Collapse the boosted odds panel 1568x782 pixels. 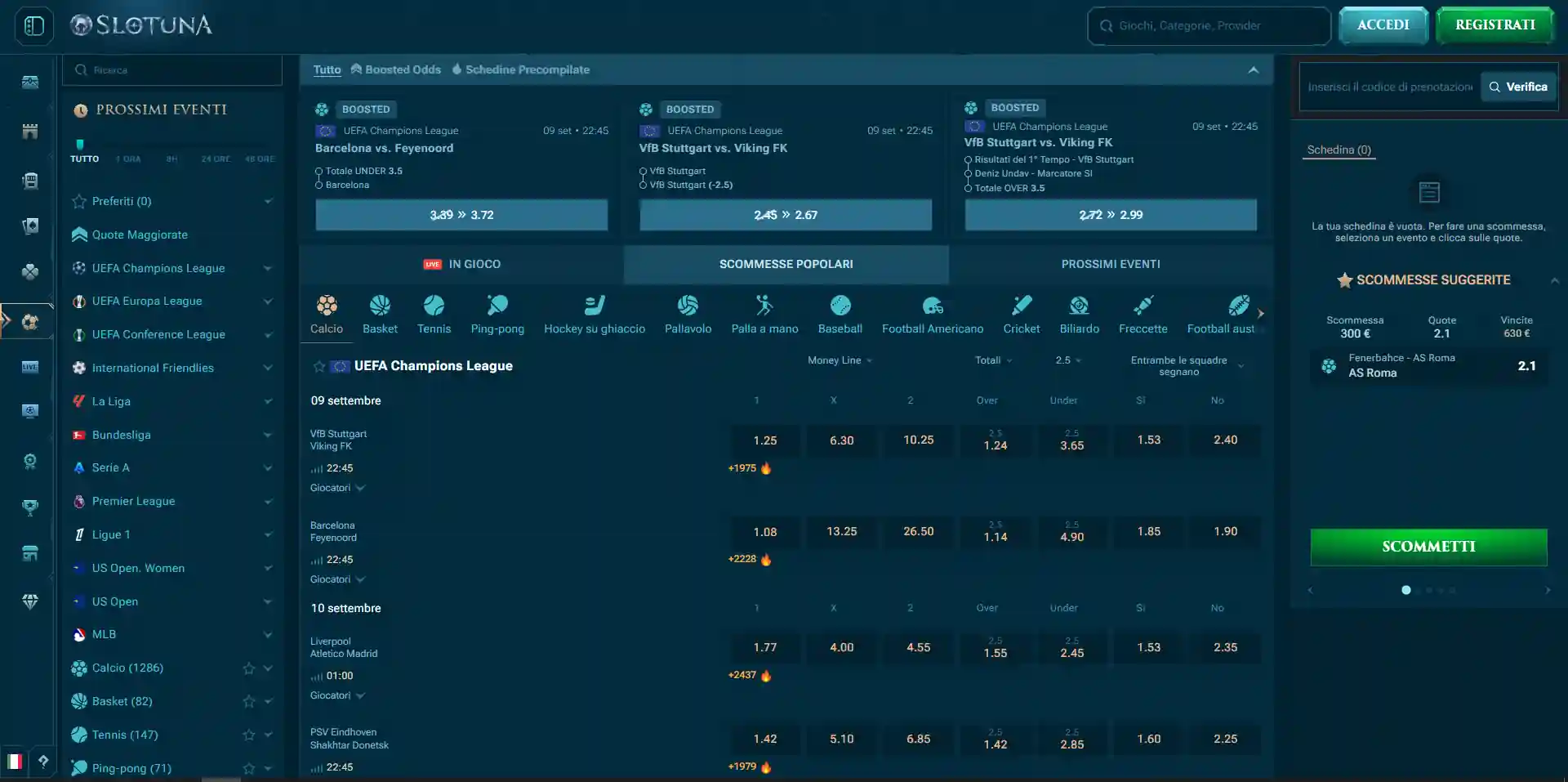coord(1254,70)
